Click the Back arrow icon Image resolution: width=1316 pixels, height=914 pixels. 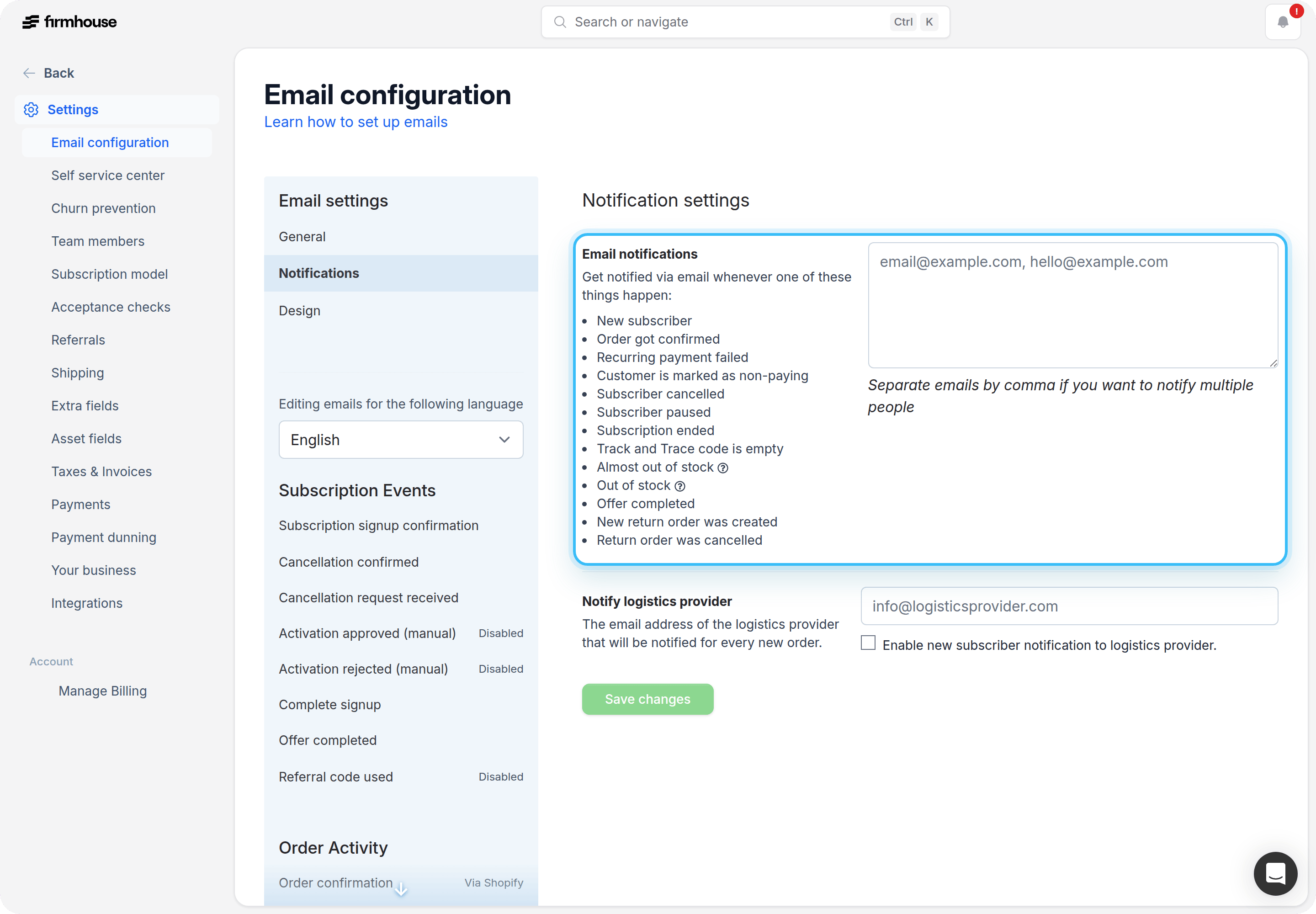pyautogui.click(x=29, y=73)
